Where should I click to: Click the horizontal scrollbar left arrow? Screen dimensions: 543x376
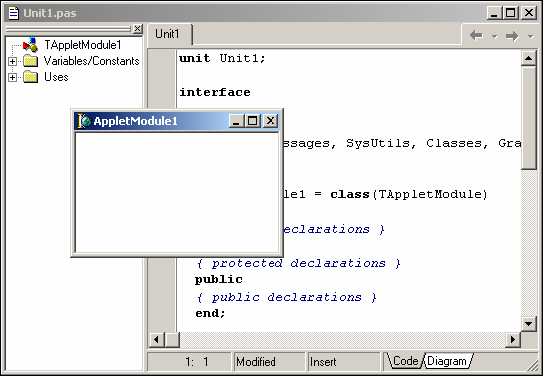coord(156,339)
